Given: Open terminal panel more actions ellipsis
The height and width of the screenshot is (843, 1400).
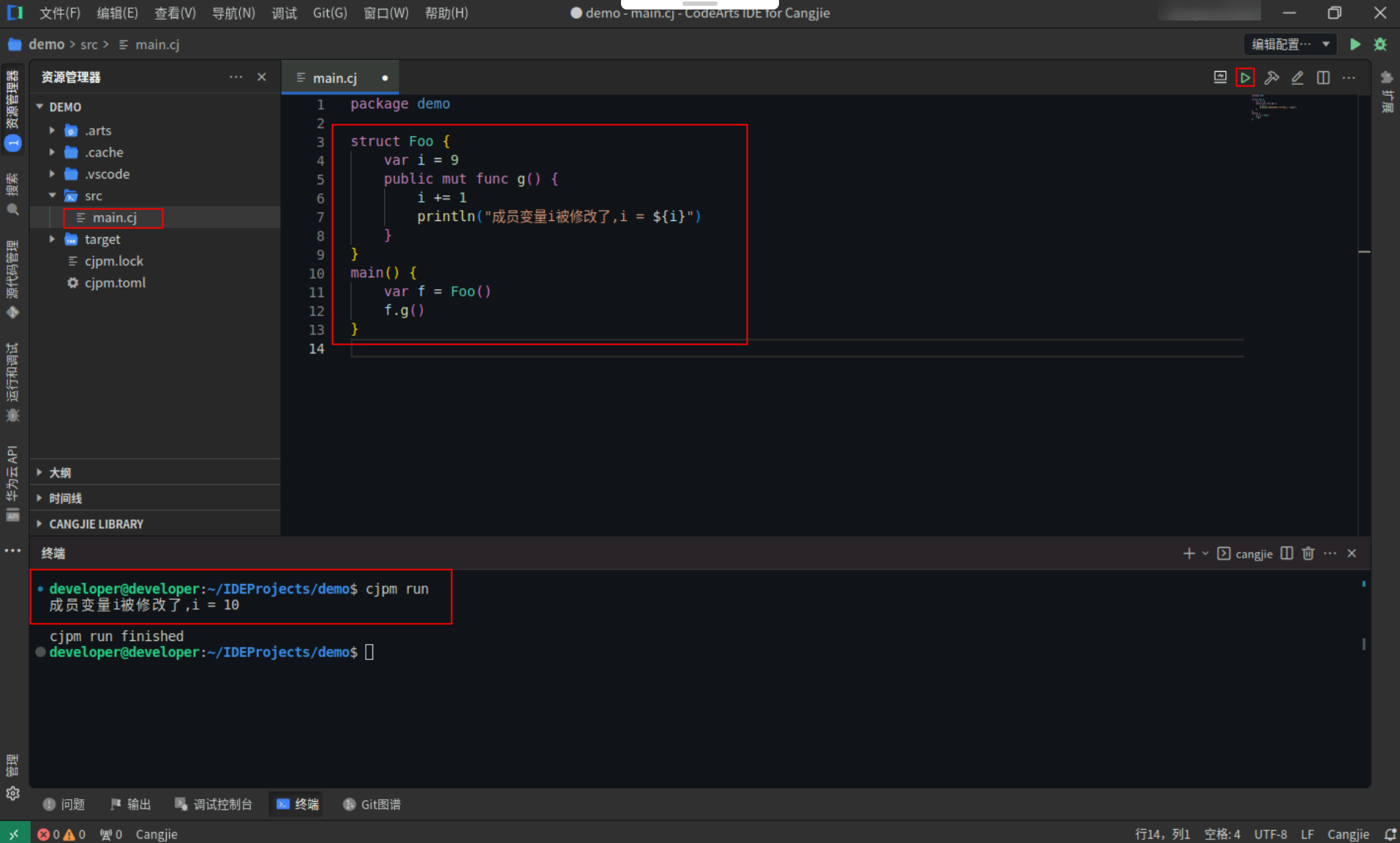Looking at the screenshot, I should (x=1330, y=553).
